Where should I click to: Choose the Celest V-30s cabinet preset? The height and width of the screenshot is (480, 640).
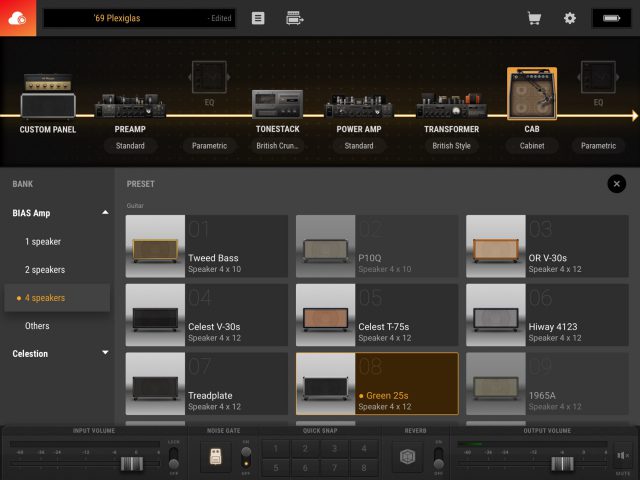[x=207, y=315]
